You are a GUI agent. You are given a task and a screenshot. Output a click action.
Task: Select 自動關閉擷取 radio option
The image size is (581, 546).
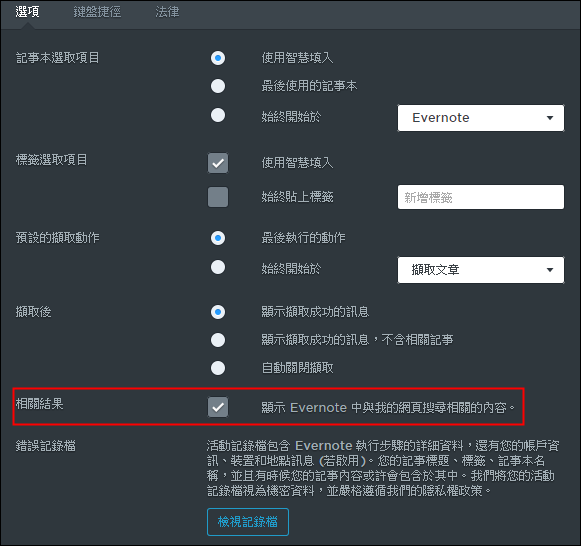pos(218,368)
